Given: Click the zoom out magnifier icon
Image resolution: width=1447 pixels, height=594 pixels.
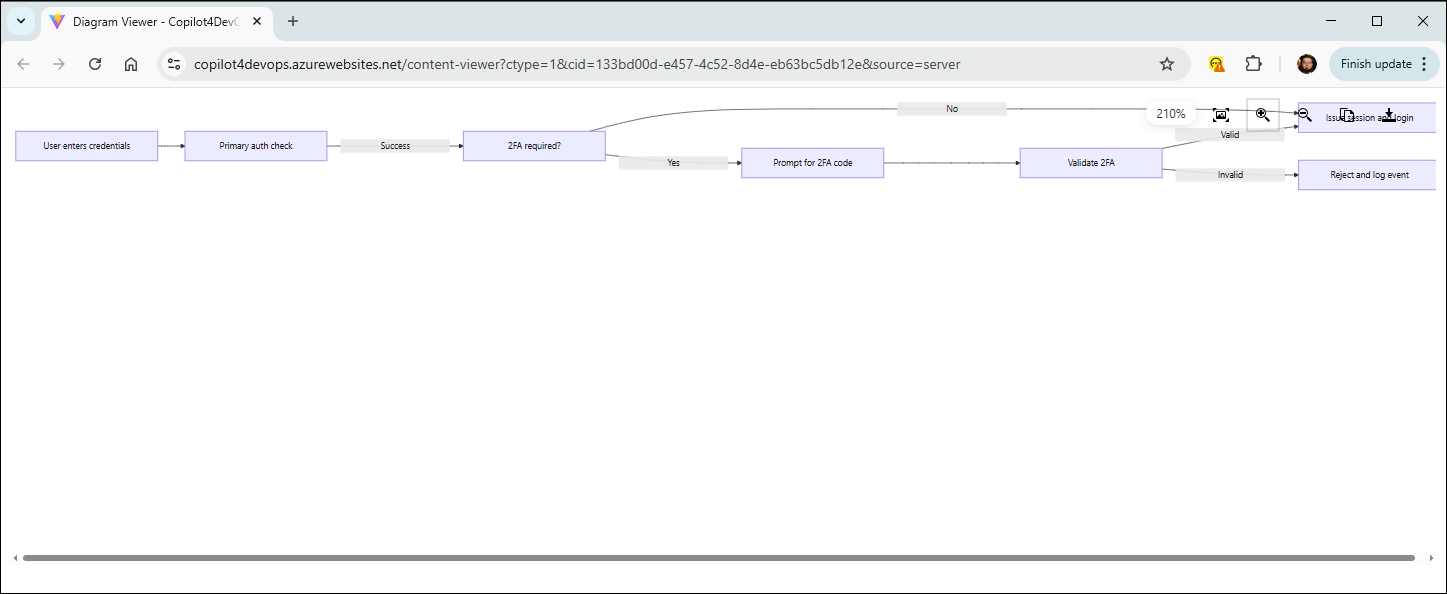Looking at the screenshot, I should click(1305, 115).
